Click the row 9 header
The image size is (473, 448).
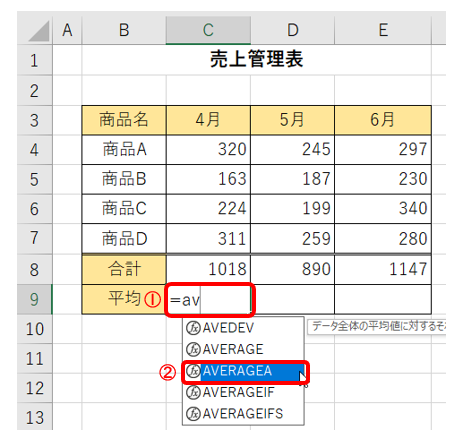pyautogui.click(x=34, y=299)
